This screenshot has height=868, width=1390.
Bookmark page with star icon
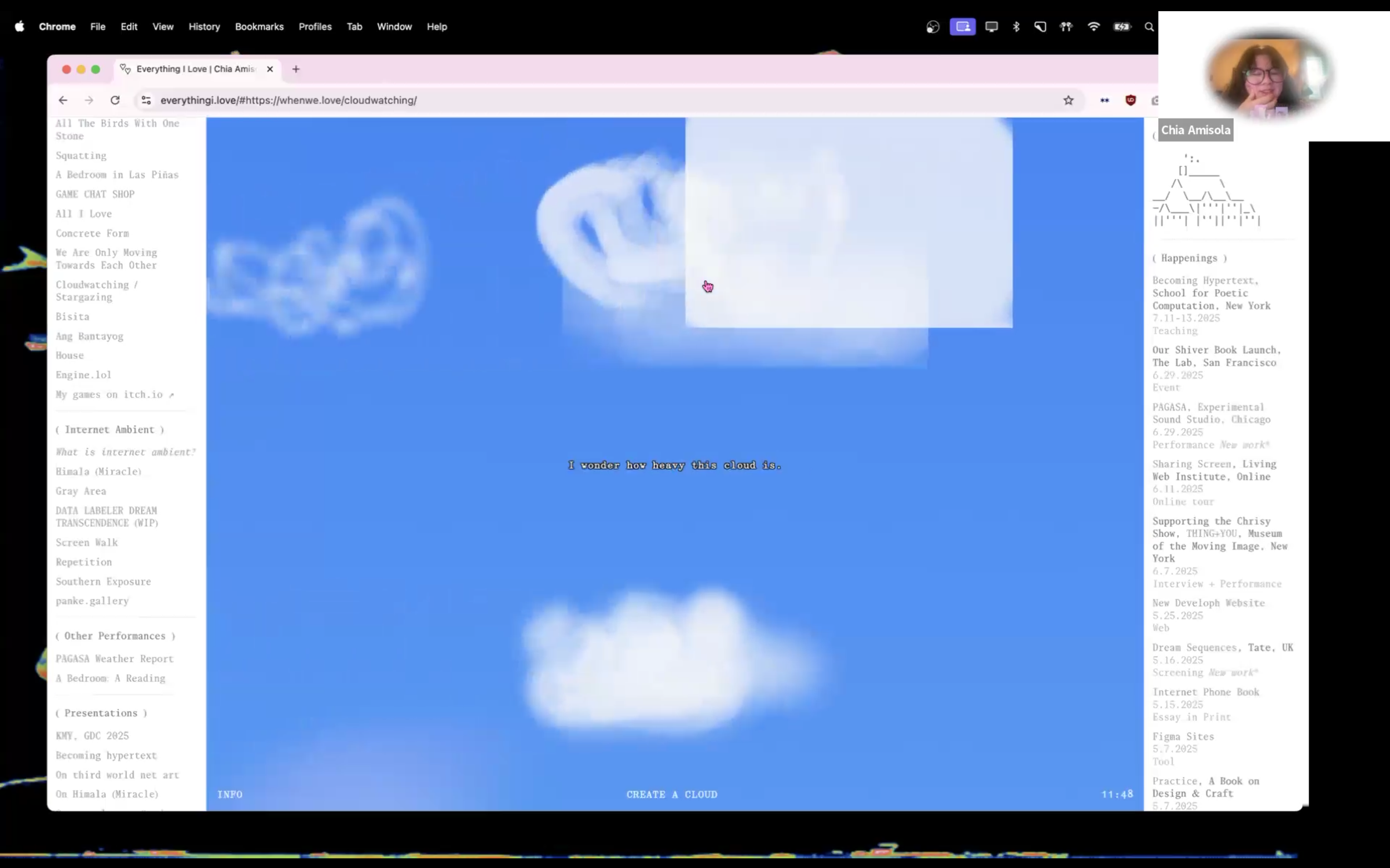tap(1068, 101)
